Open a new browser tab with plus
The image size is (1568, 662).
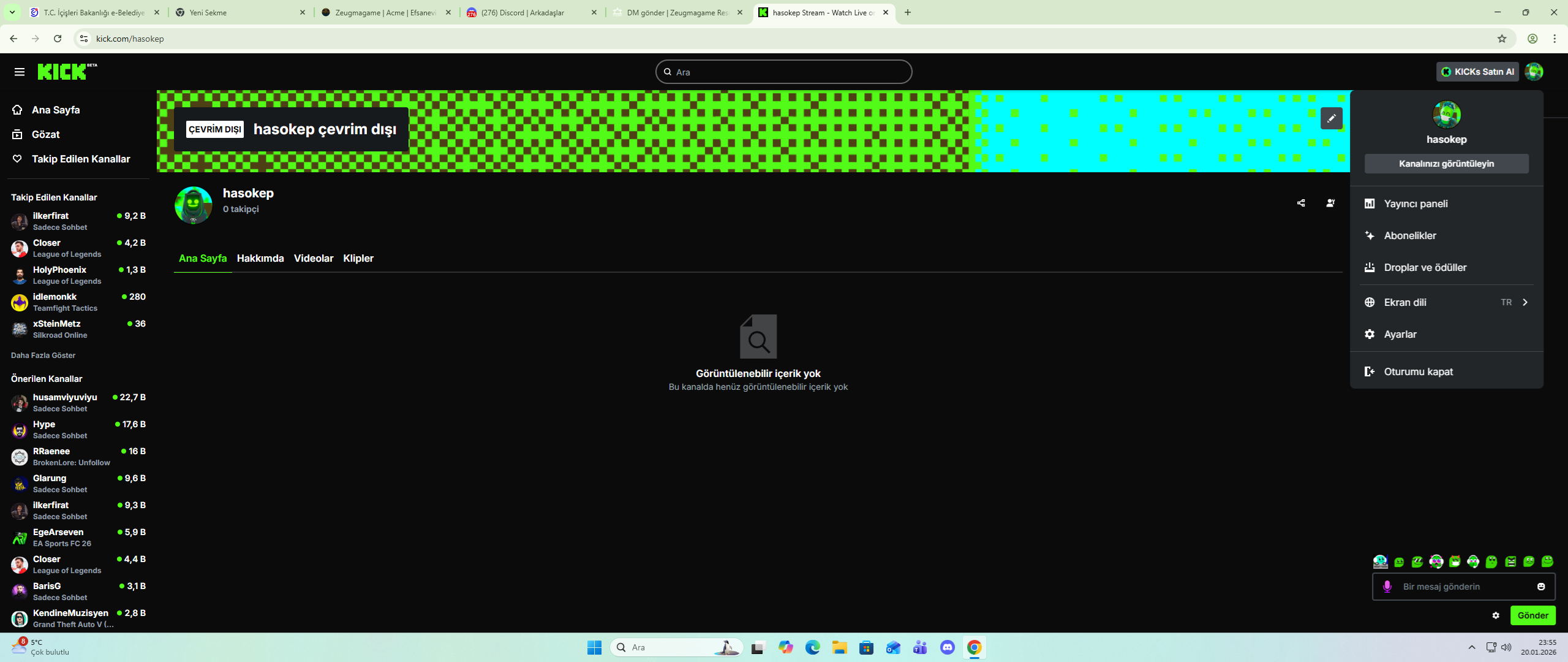tap(908, 12)
